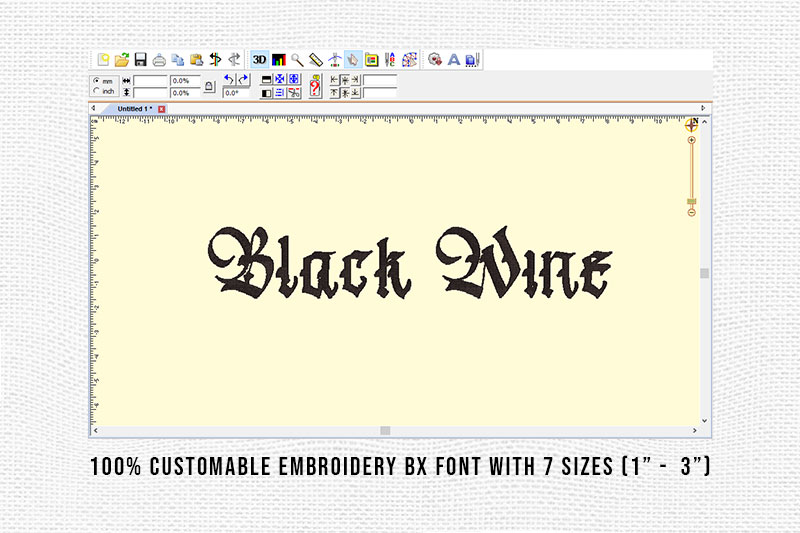Image resolution: width=800 pixels, height=533 pixels.
Task: Toggle the 3D view button
Action: [259, 60]
